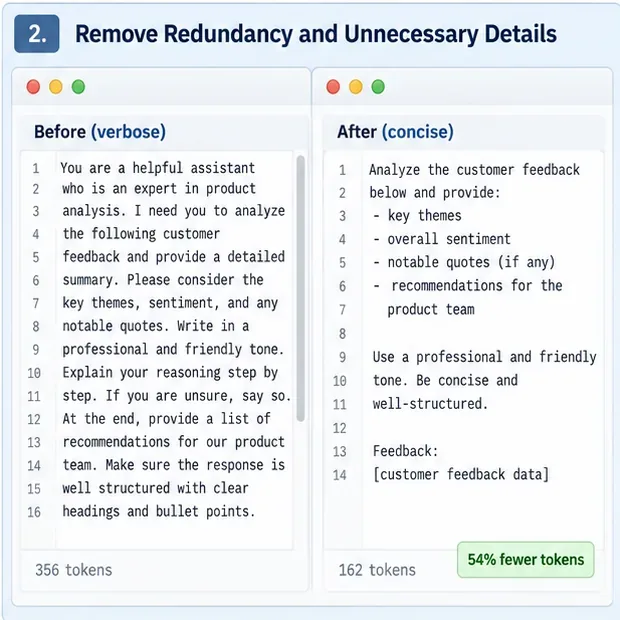
Task: Click the 54% fewer tokens badge
Action: click(525, 560)
